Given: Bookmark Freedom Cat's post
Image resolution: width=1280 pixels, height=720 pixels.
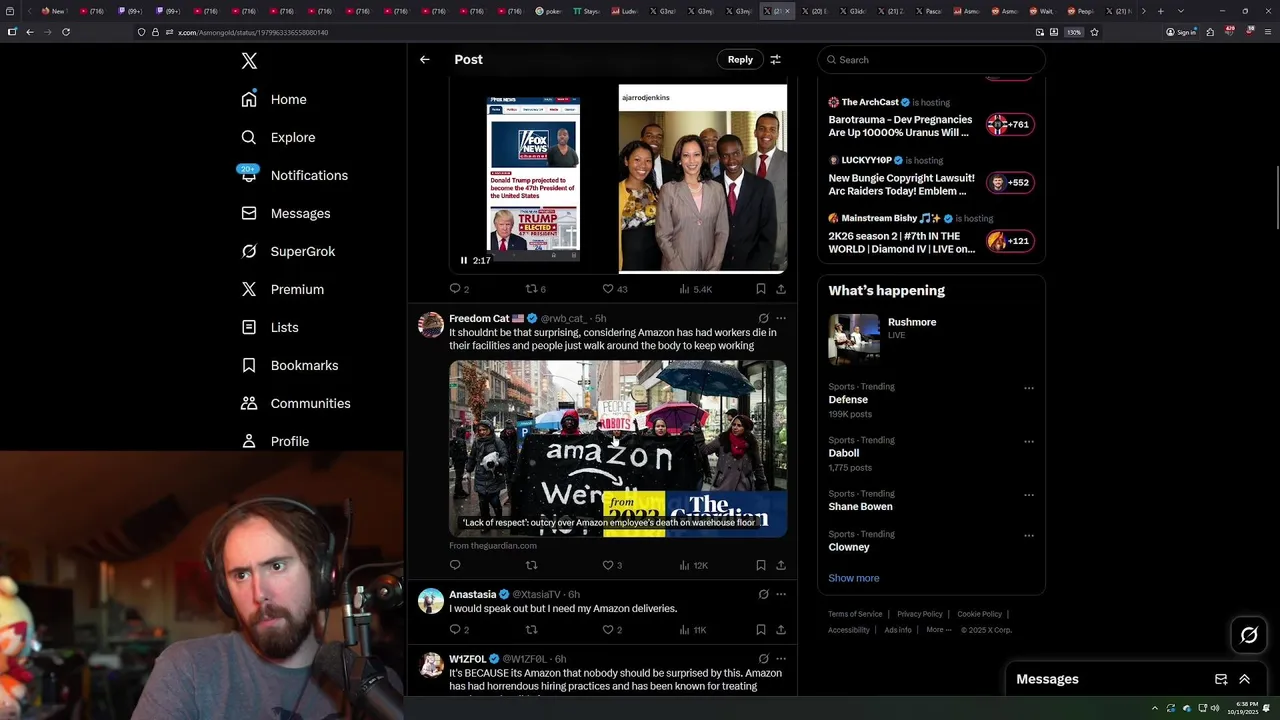Looking at the screenshot, I should (761, 565).
